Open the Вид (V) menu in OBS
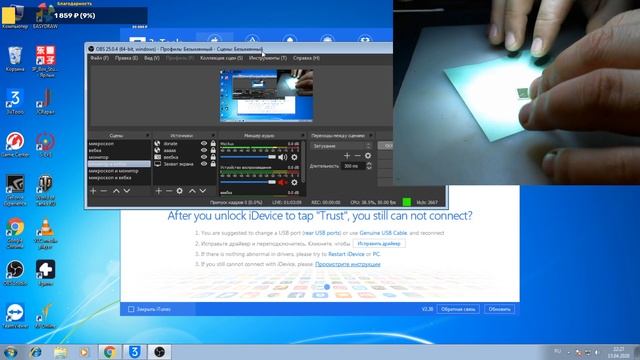 pyautogui.click(x=151, y=58)
